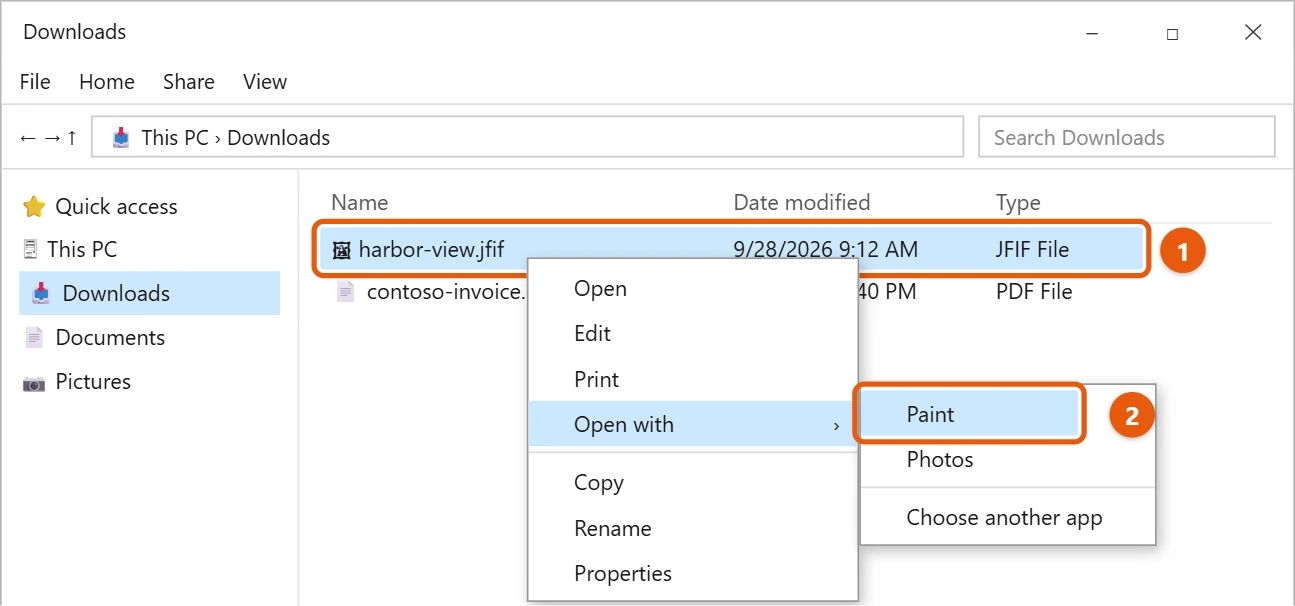The width and height of the screenshot is (1295, 606).
Task: Open the View ribbon tab
Action: point(265,82)
